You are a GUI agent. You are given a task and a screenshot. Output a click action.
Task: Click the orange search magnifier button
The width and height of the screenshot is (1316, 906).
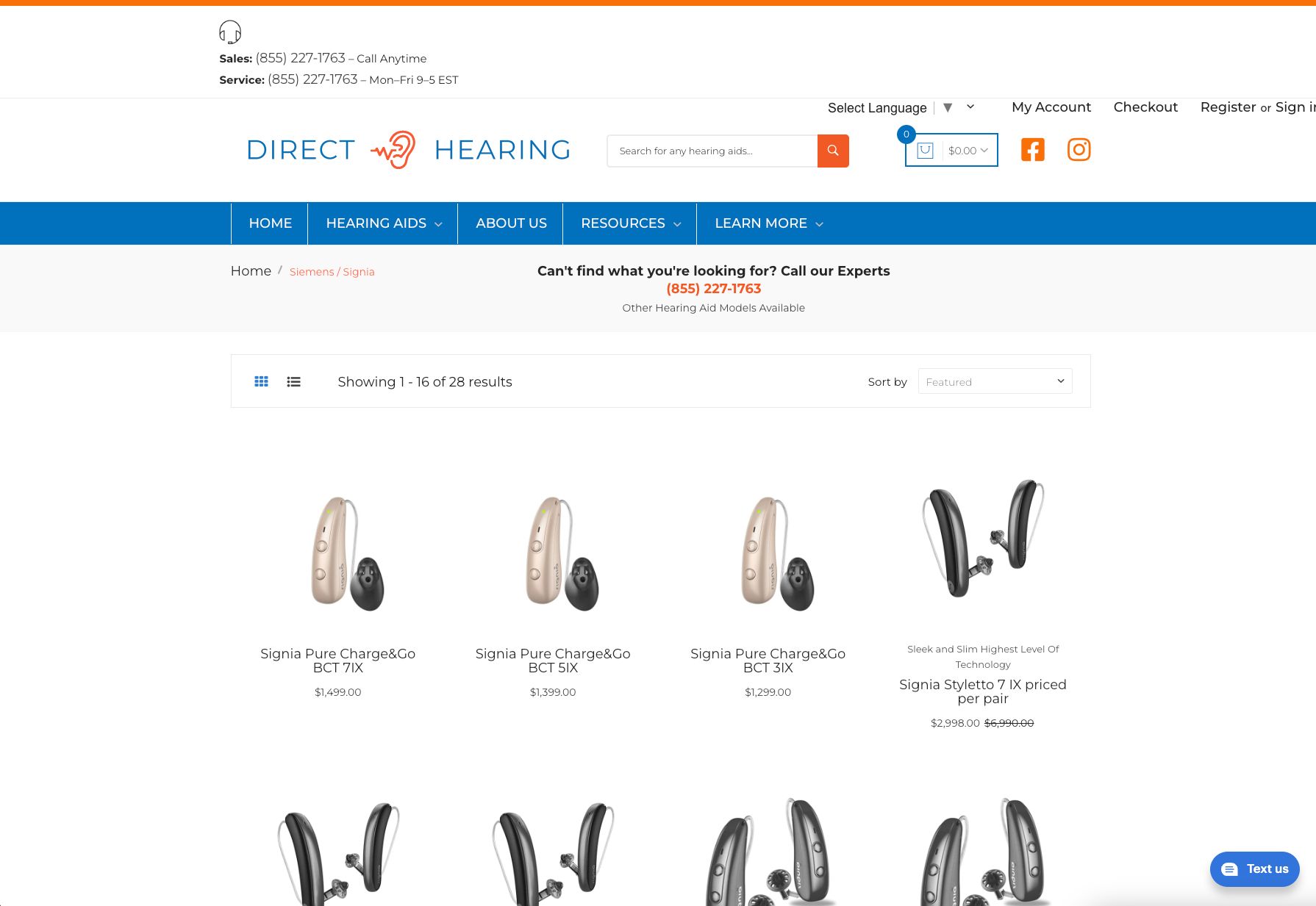pos(833,151)
